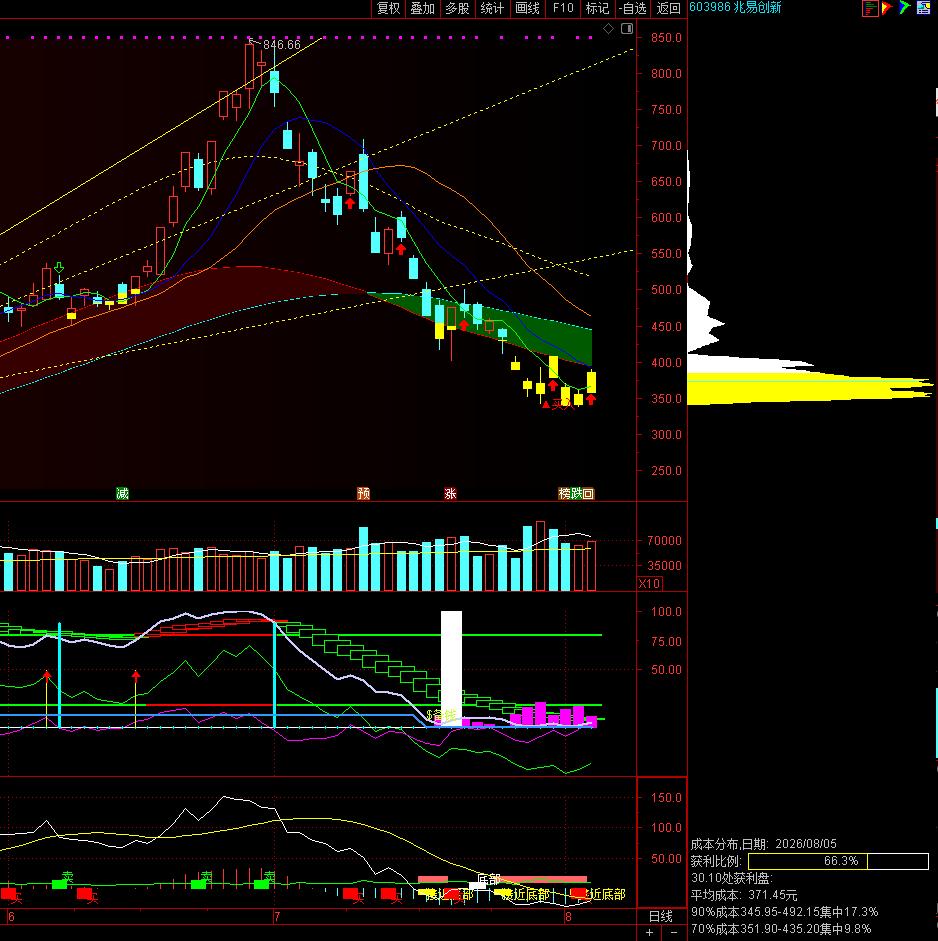Click the 850.0 price axis label
This screenshot has width=938, height=941.
[x=667, y=37]
